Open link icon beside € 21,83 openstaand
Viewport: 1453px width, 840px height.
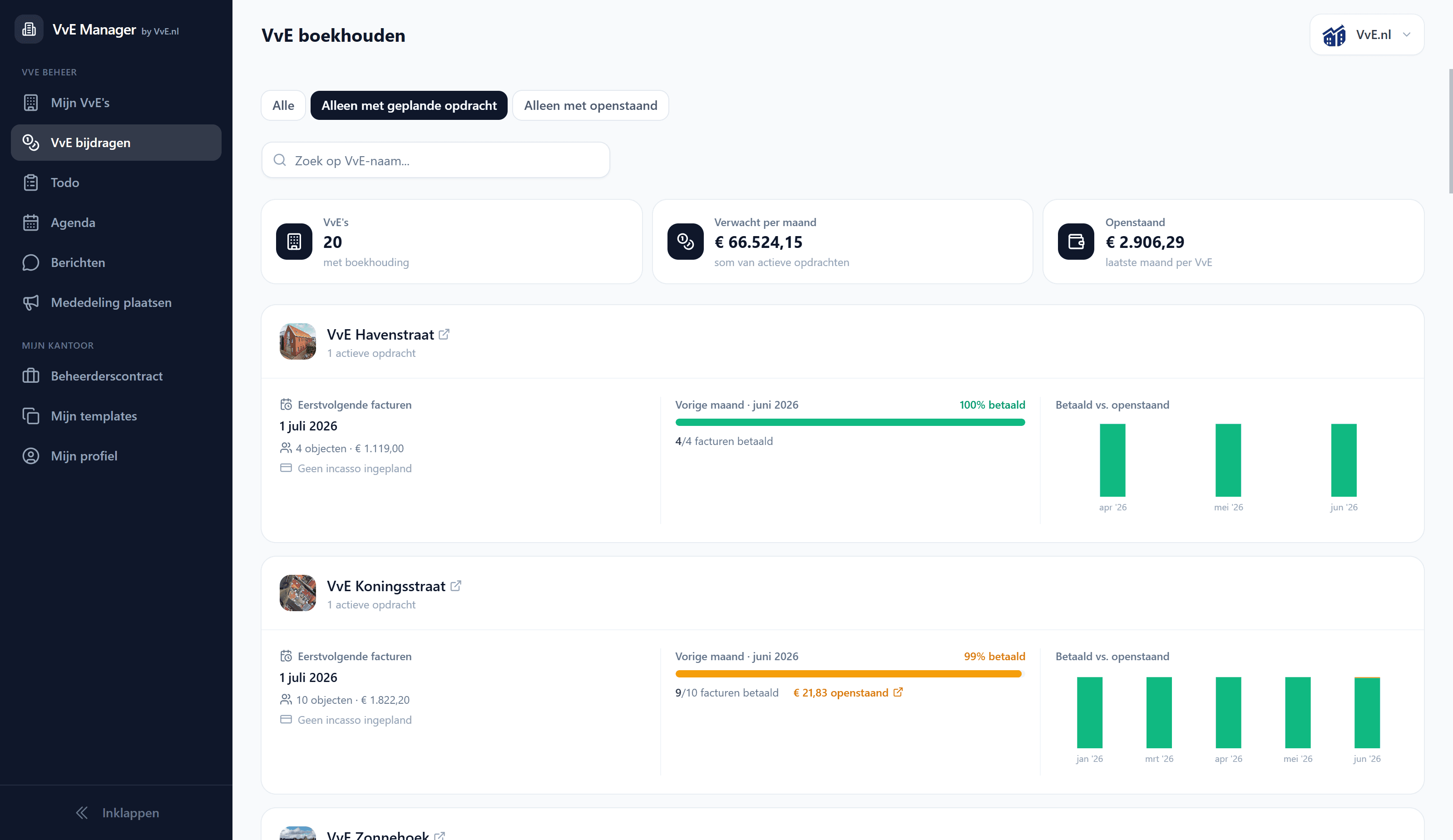(x=898, y=692)
